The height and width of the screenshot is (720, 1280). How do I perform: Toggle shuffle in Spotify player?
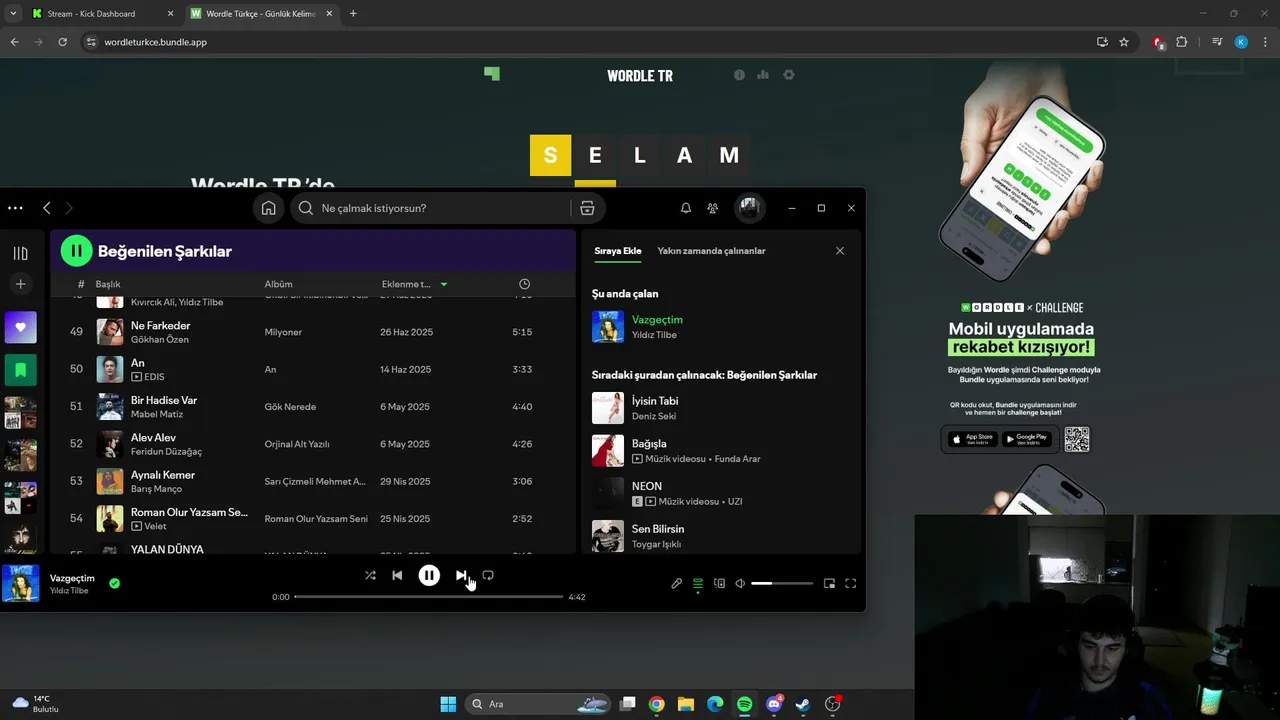click(370, 575)
